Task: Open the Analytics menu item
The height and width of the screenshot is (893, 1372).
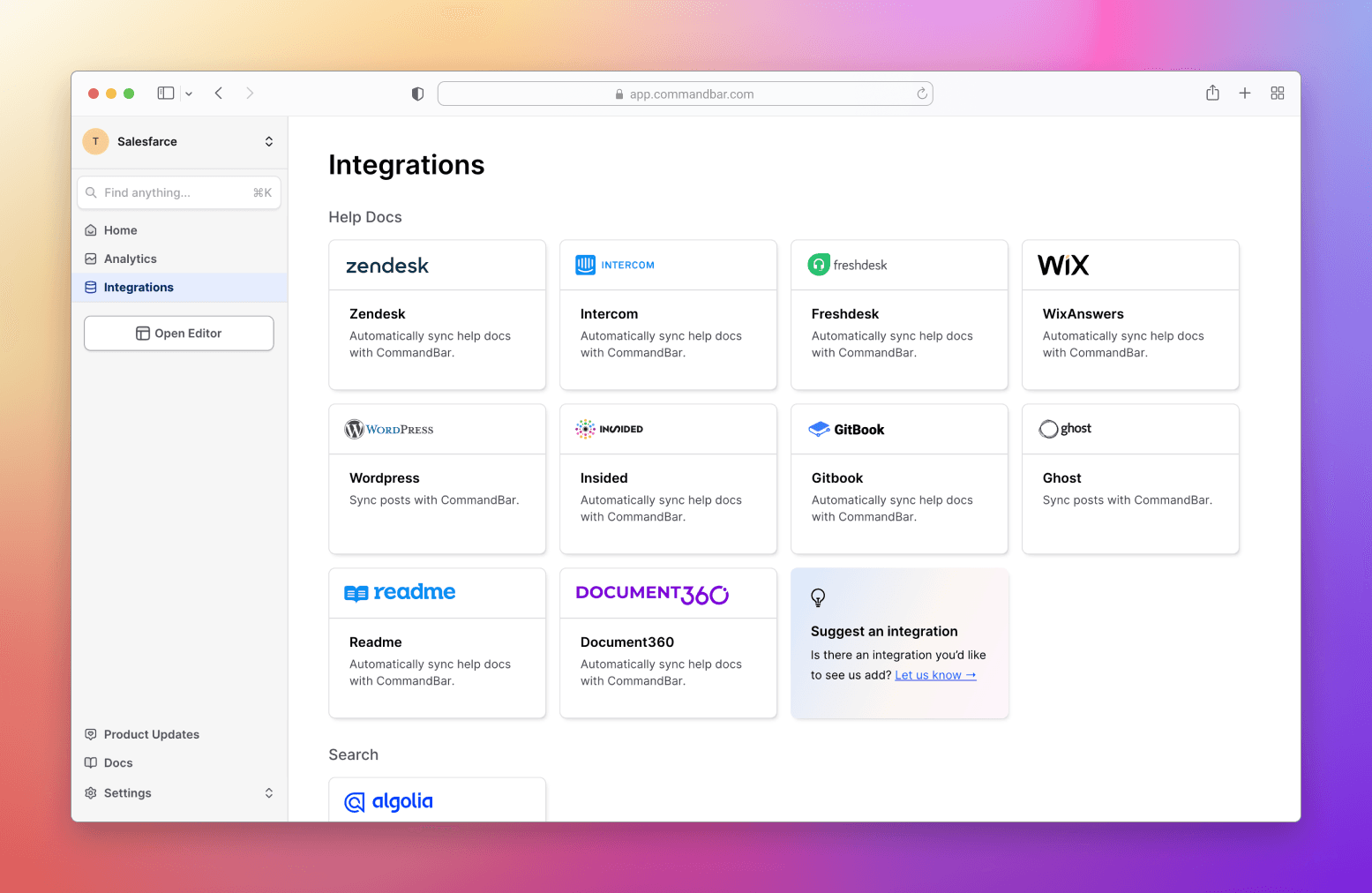Action: 179,259
